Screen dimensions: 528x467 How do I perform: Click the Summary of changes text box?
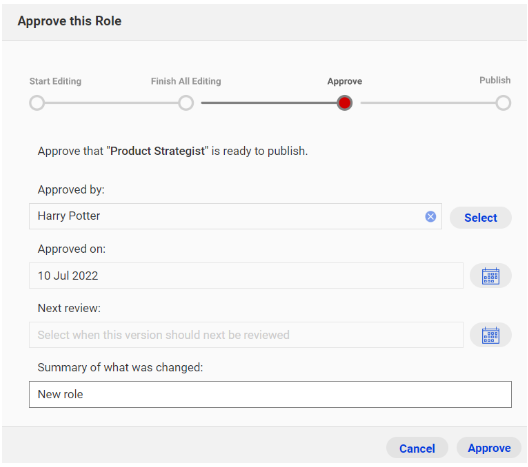(x=270, y=395)
